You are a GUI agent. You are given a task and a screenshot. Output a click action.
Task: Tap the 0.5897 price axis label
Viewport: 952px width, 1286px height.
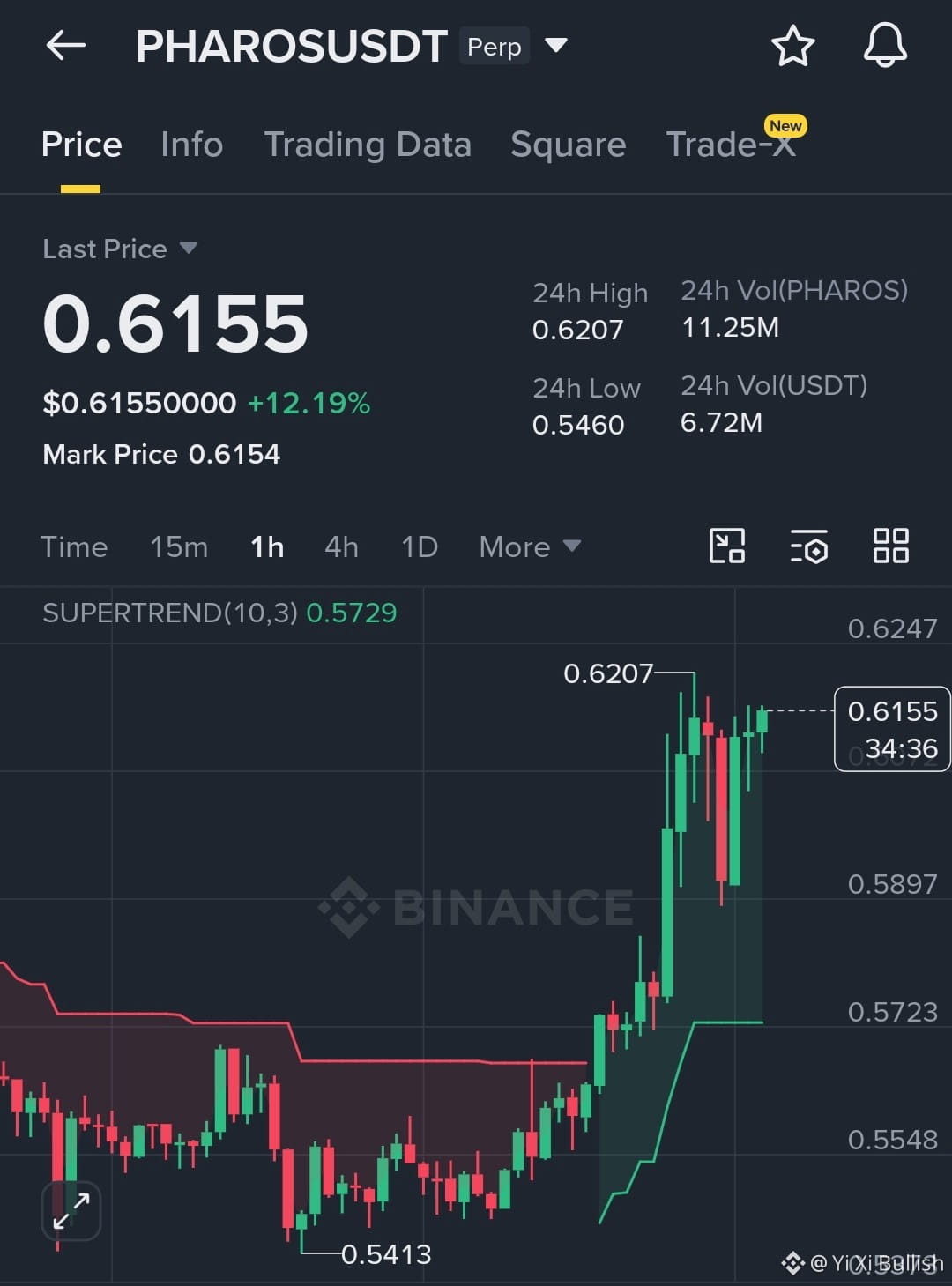tap(892, 884)
